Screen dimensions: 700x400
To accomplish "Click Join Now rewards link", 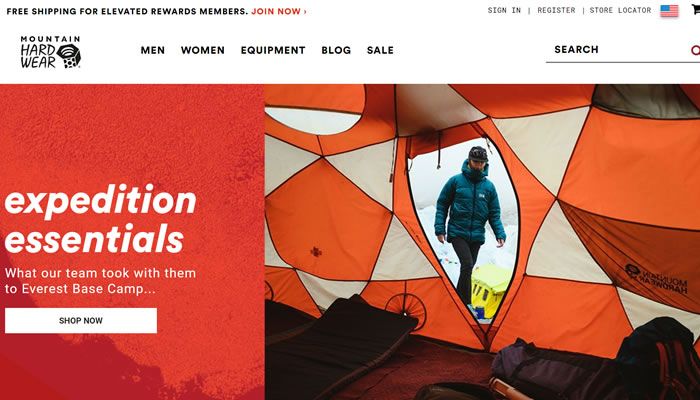I will 279,12.
